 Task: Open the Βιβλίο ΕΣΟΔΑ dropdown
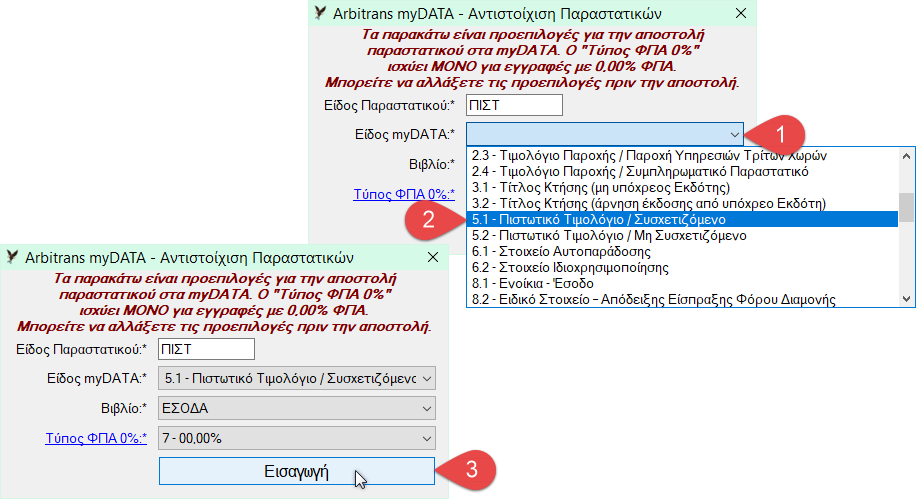coord(297,408)
